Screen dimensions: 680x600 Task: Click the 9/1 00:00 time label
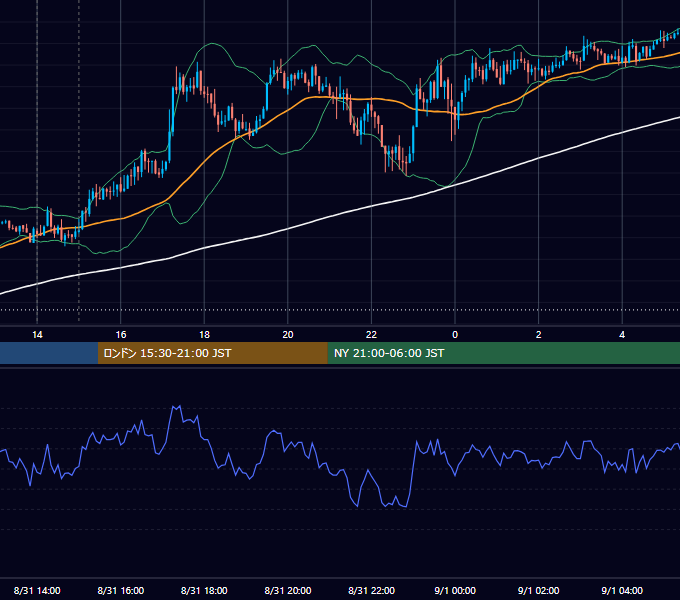(455, 590)
